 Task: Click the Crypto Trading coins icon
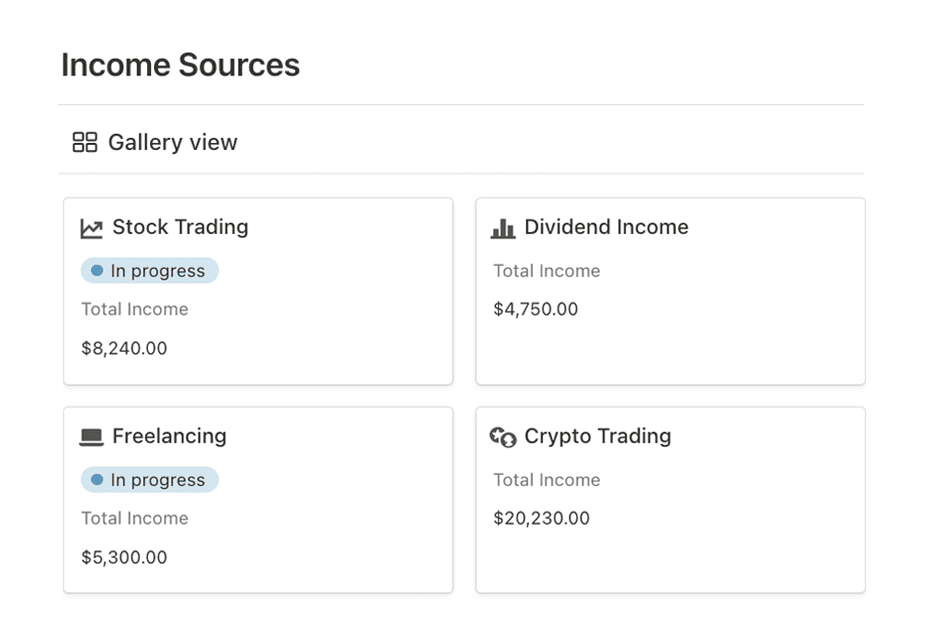502,436
